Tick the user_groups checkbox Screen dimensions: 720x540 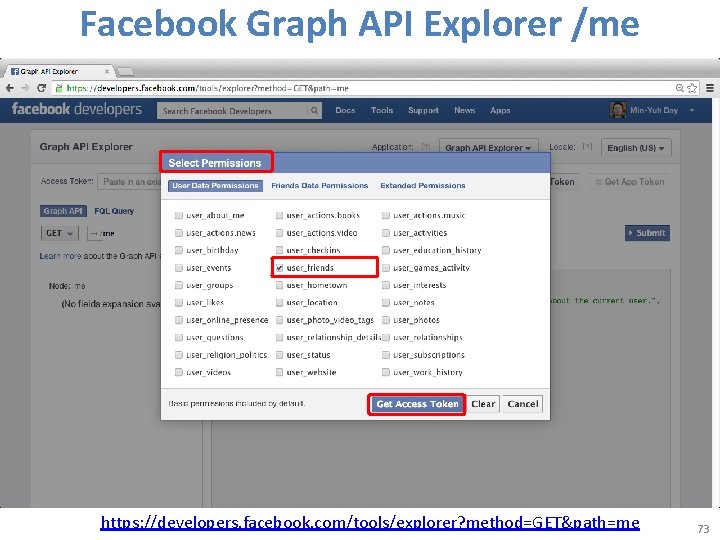click(179, 285)
